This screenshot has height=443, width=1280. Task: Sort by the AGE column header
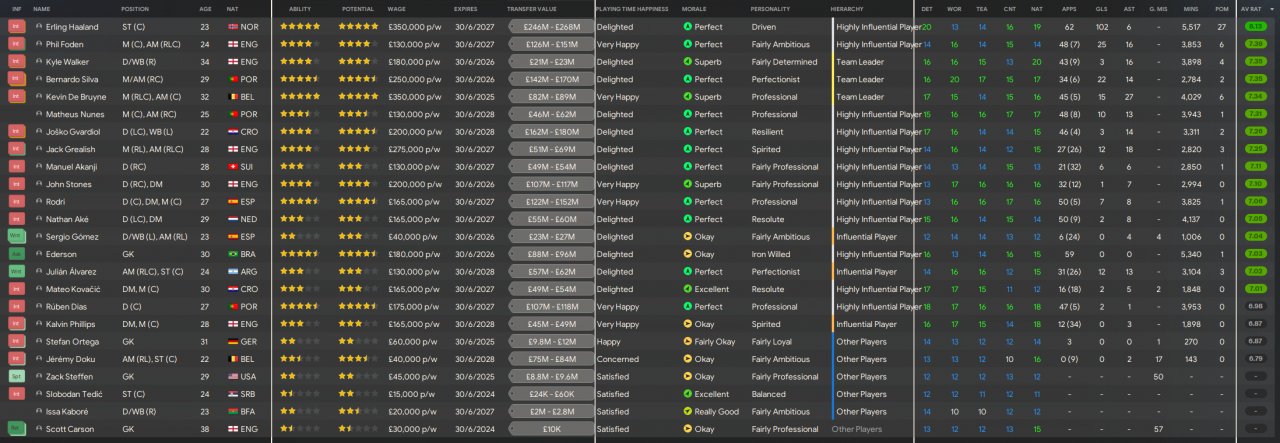(x=205, y=8)
